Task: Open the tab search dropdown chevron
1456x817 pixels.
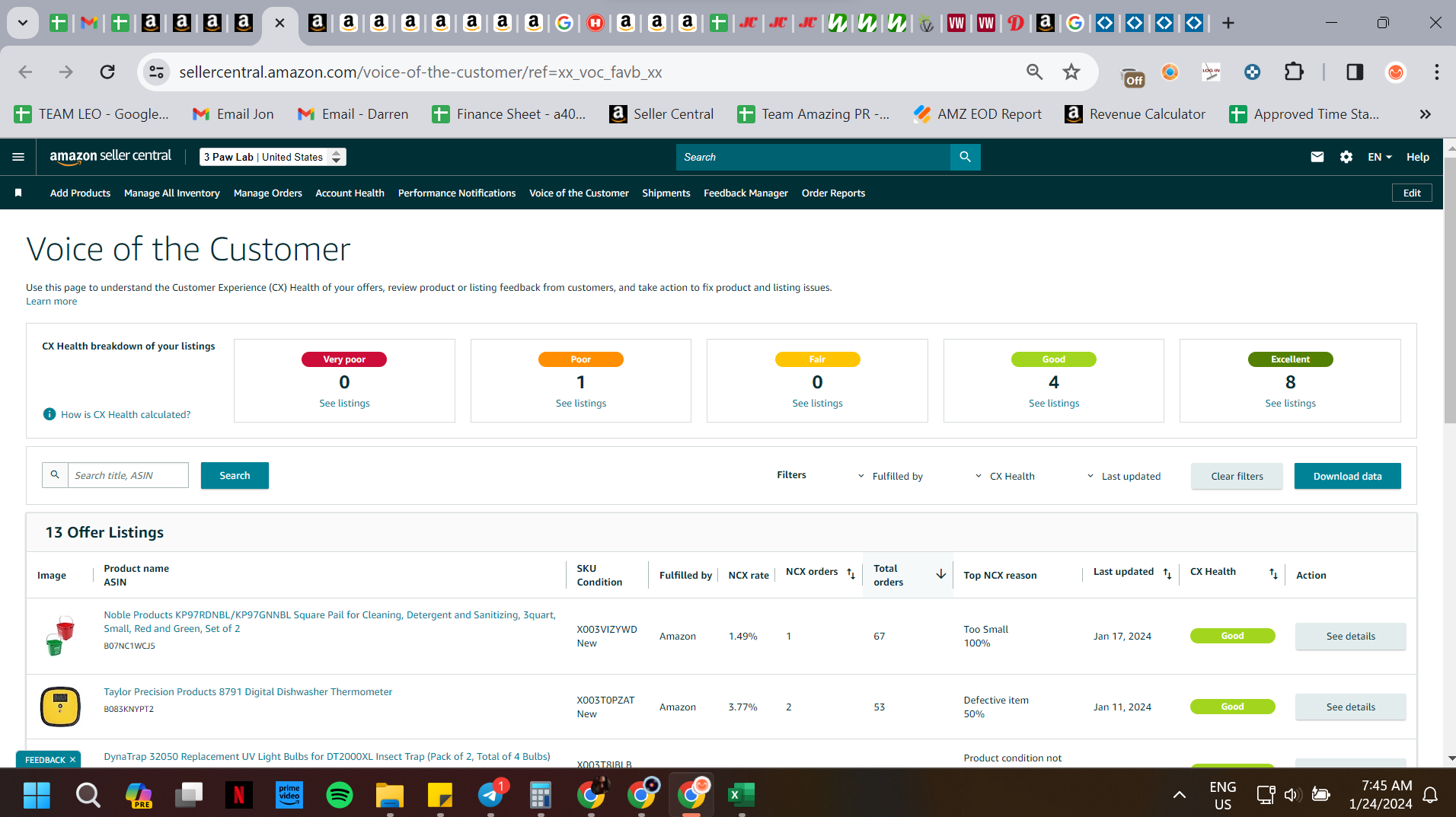Action: (23, 23)
